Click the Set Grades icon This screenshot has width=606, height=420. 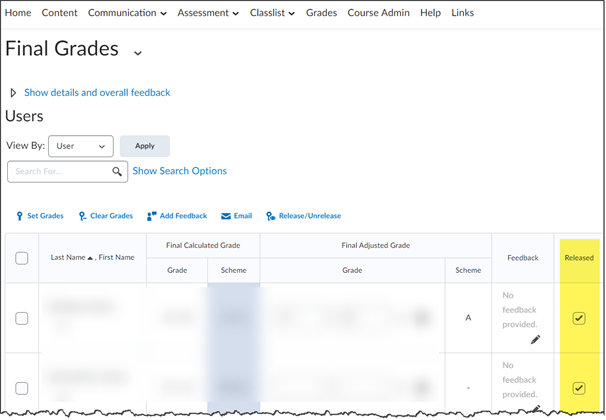click(19, 216)
